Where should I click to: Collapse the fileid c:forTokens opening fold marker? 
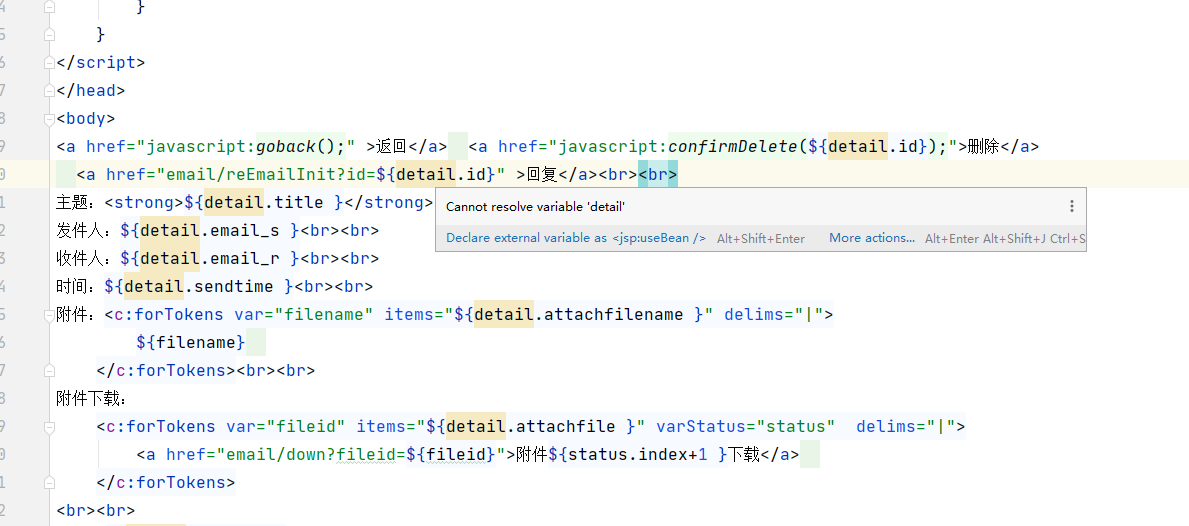(x=50, y=427)
